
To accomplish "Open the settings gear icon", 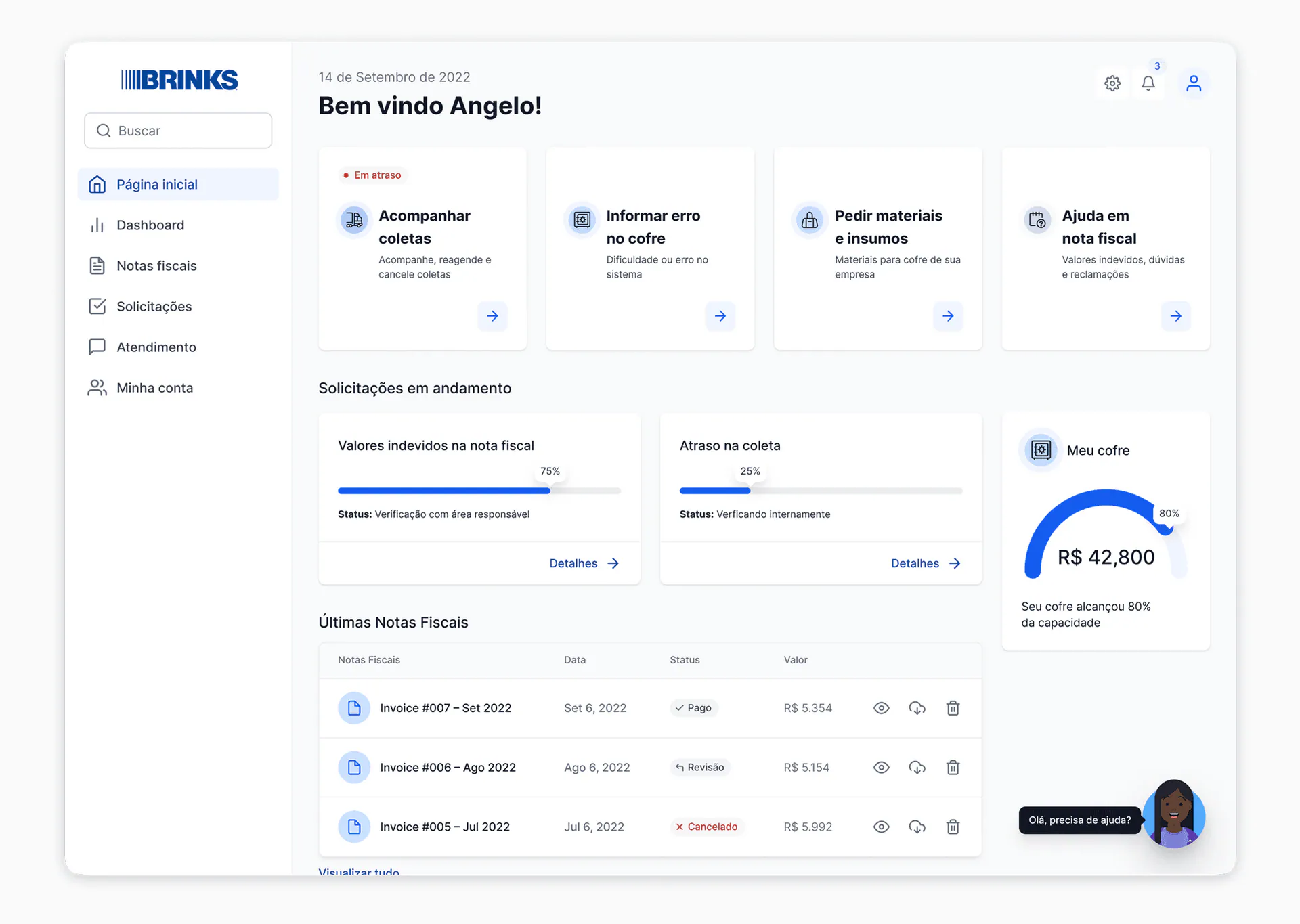I will coord(1112,83).
